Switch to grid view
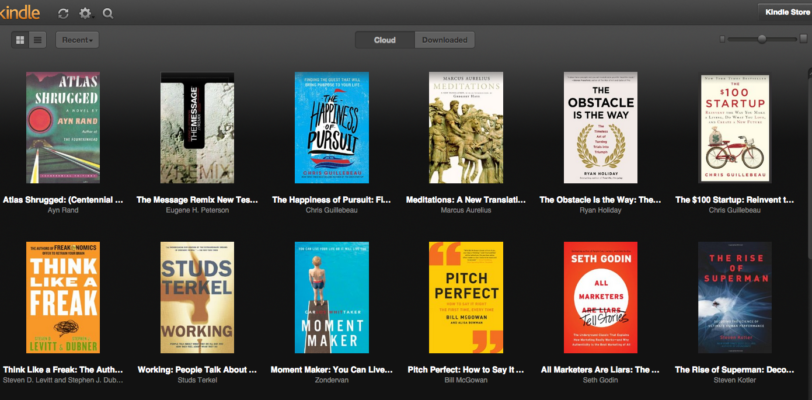Screen dimensions: 812x400 [20, 40]
